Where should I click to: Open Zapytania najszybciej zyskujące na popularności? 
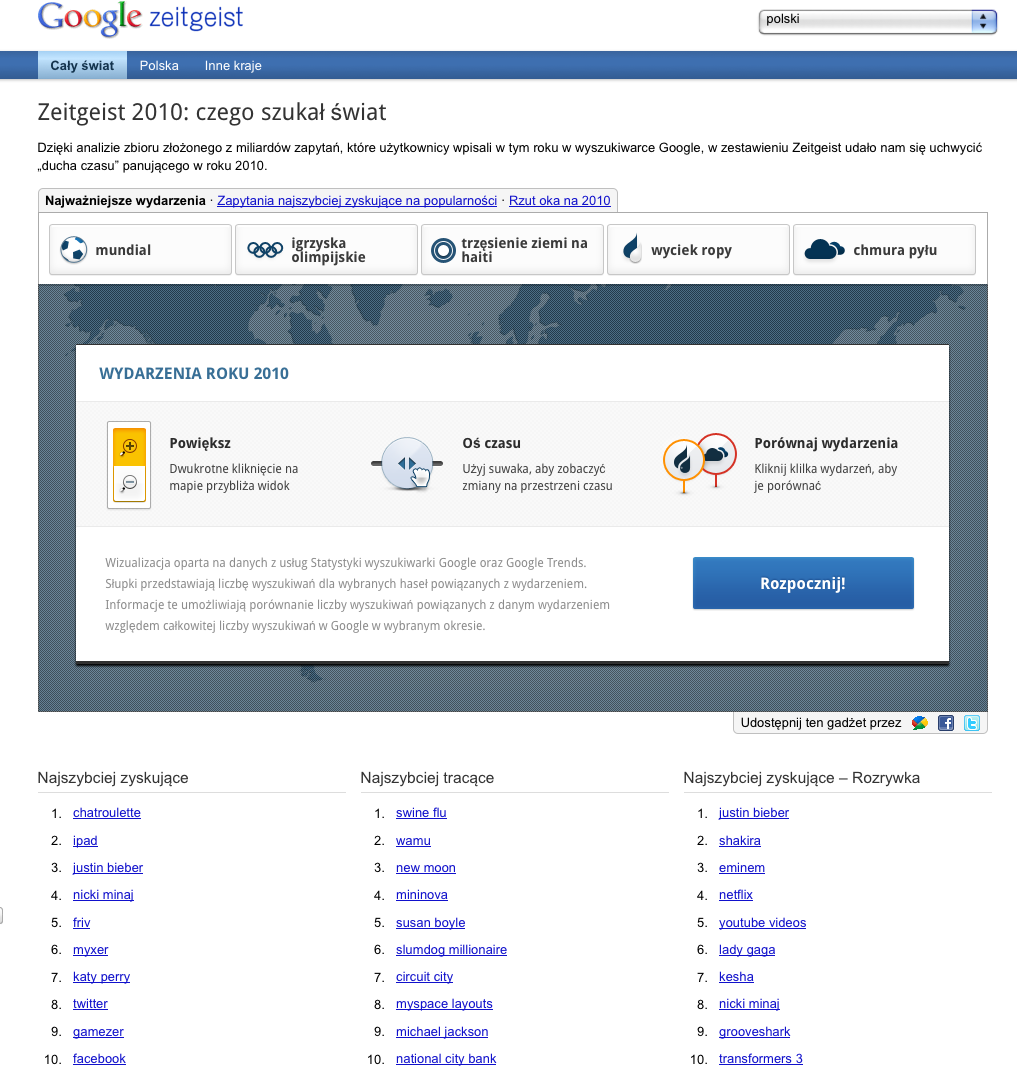357,201
